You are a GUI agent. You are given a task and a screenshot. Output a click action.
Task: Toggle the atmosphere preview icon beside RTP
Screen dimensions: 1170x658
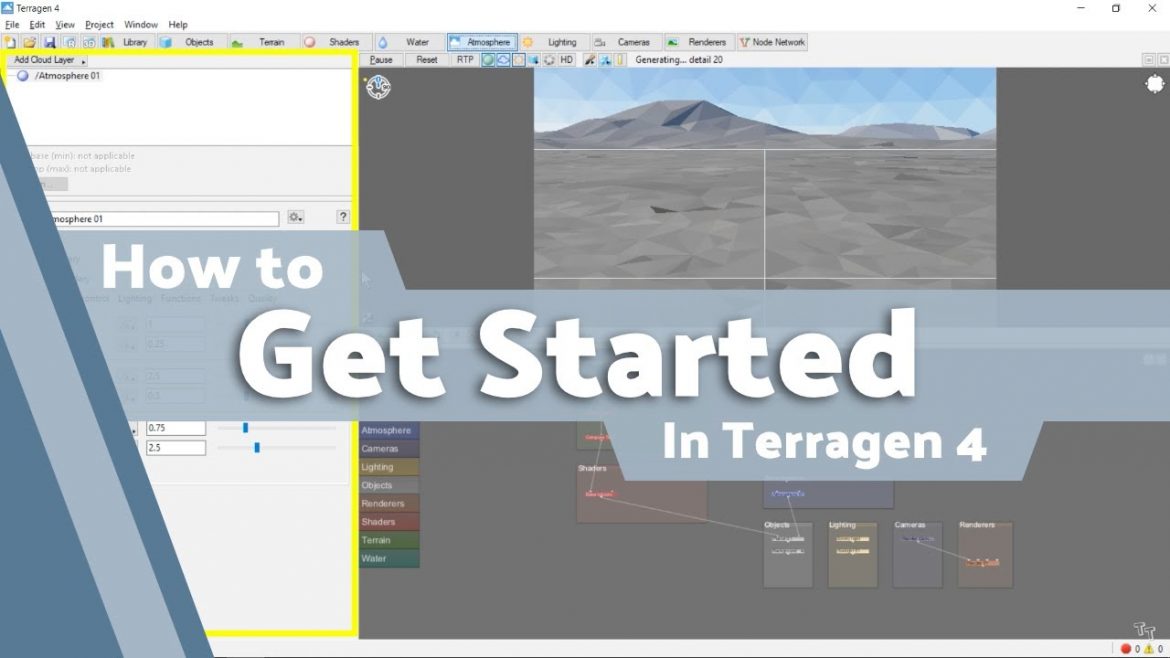[x=489, y=60]
